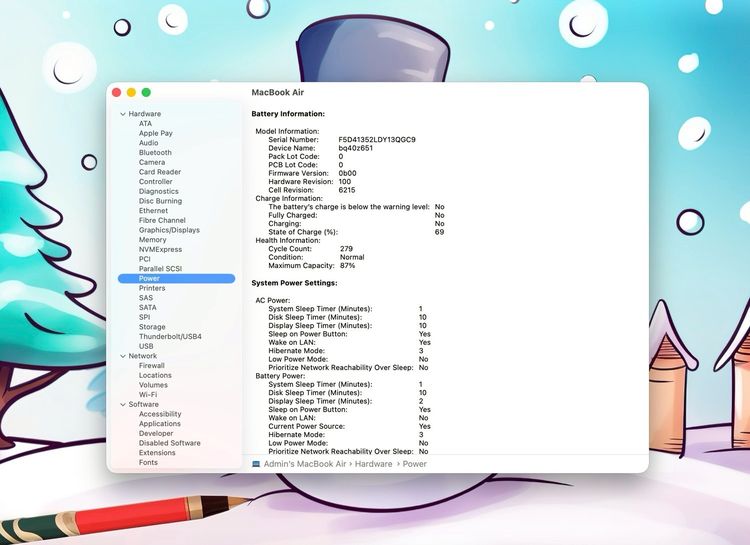Select Volumes under Network
750x545 pixels.
click(x=153, y=385)
